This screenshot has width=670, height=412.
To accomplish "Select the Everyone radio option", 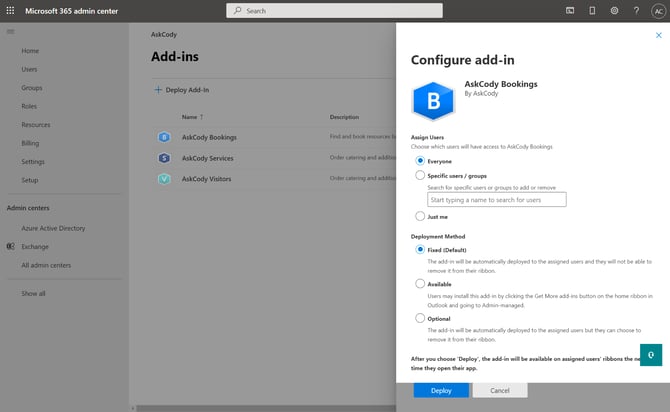I will (x=420, y=160).
